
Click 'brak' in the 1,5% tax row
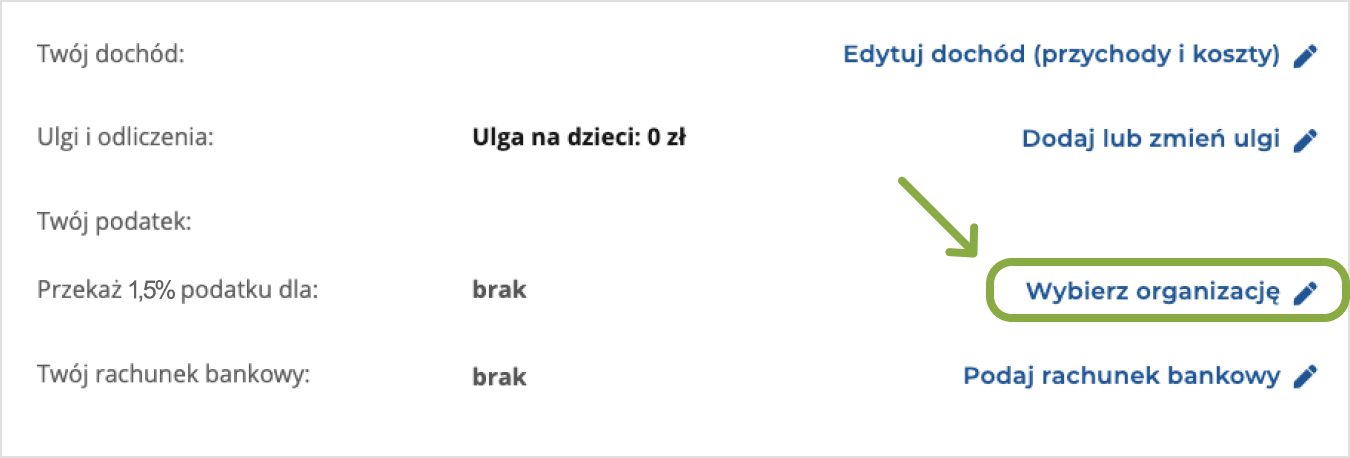point(498,291)
